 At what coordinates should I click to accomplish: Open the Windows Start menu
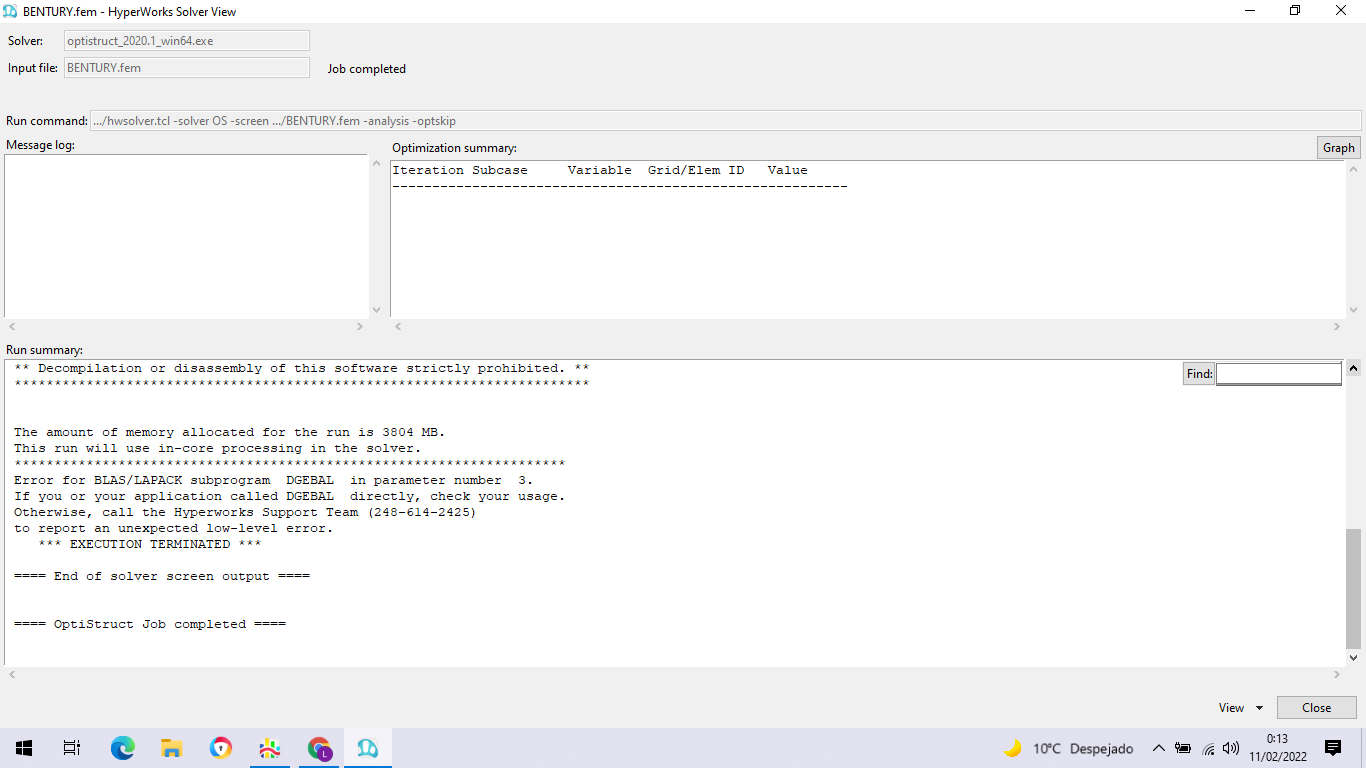tap(23, 748)
